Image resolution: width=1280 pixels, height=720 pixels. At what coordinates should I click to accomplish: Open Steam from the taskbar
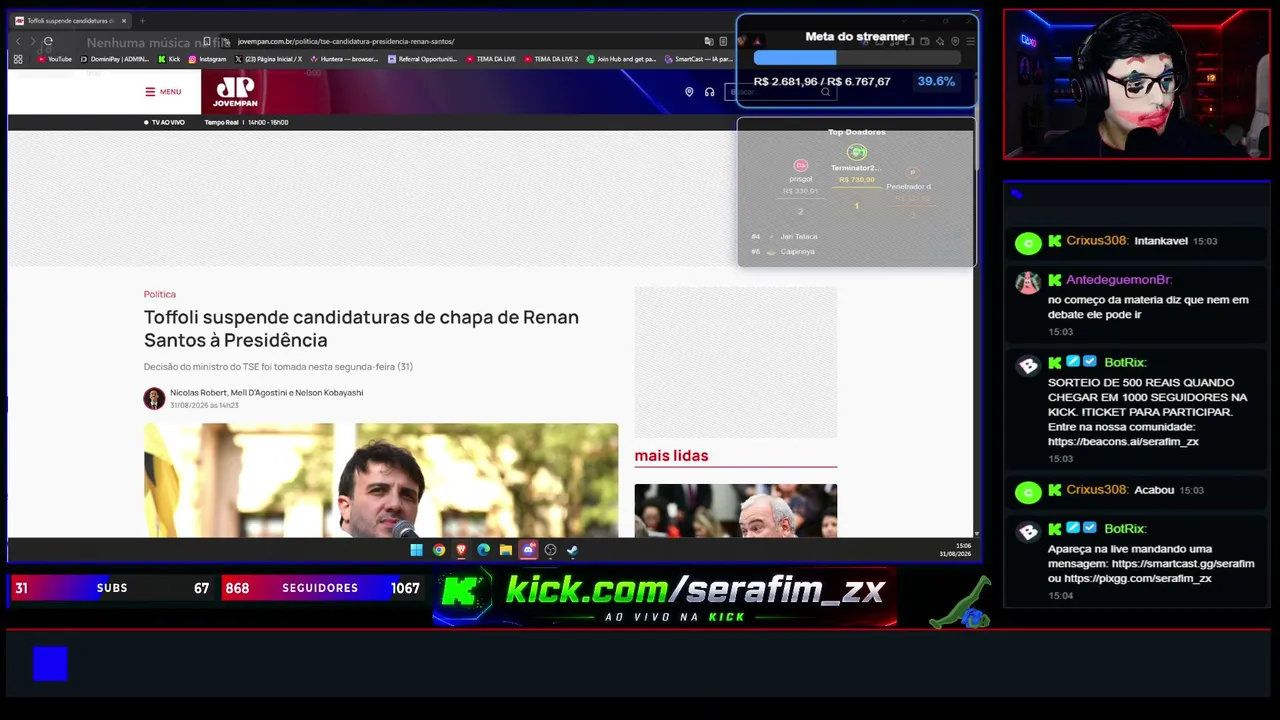pos(572,550)
